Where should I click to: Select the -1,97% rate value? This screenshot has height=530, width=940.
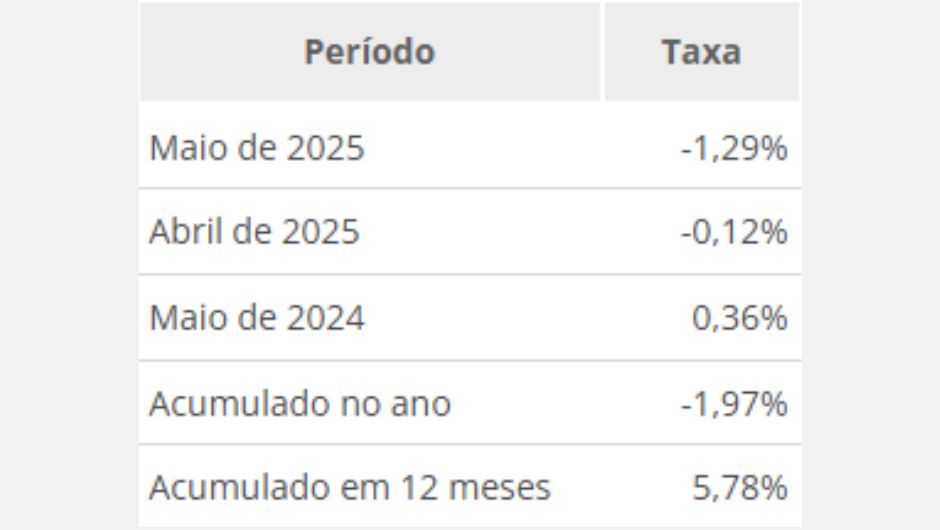click(734, 403)
